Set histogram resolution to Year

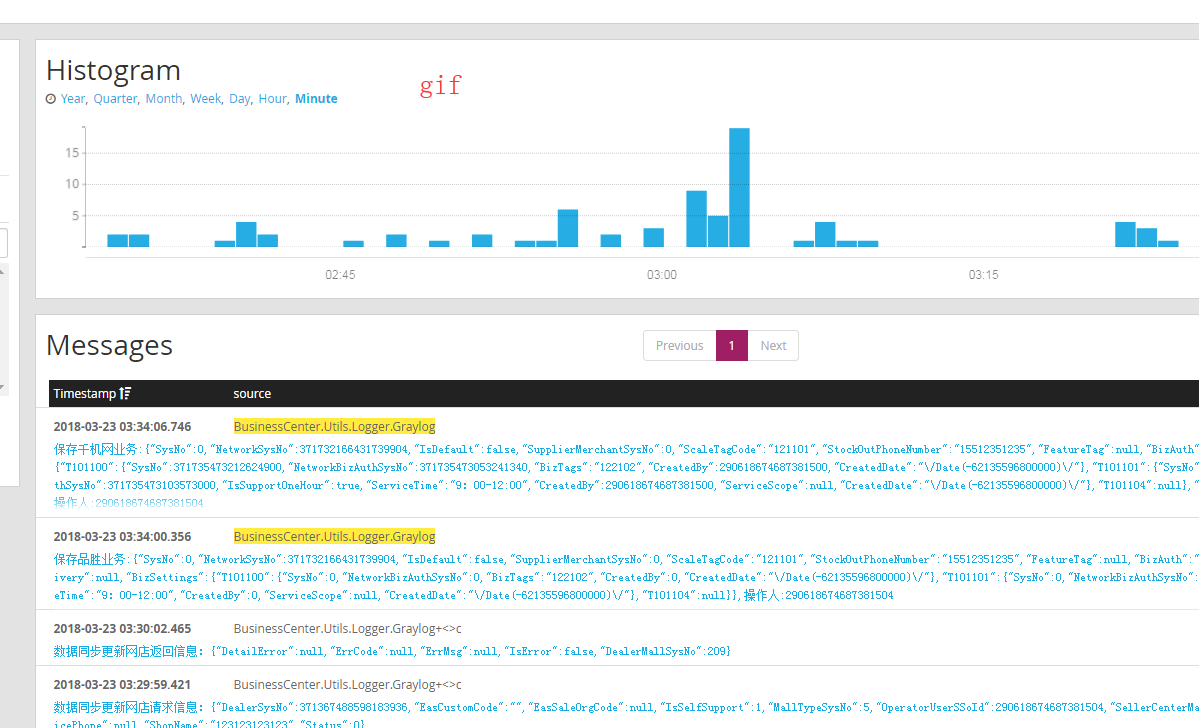tap(73, 99)
